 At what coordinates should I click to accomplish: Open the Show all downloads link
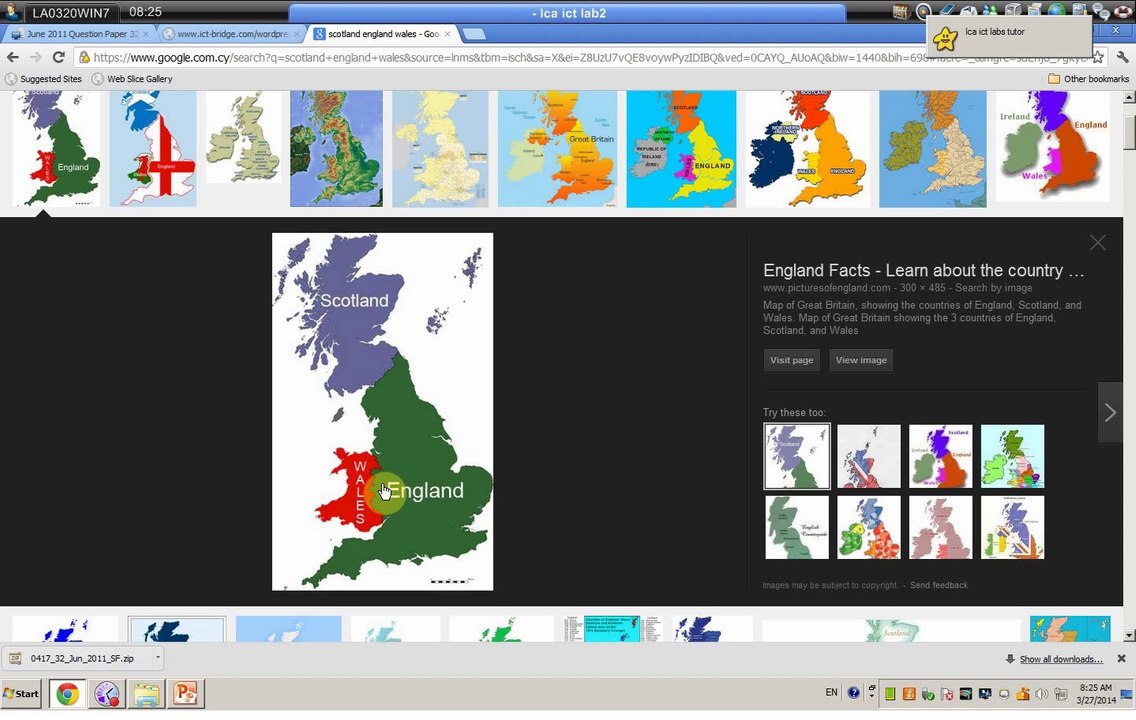click(1060, 659)
